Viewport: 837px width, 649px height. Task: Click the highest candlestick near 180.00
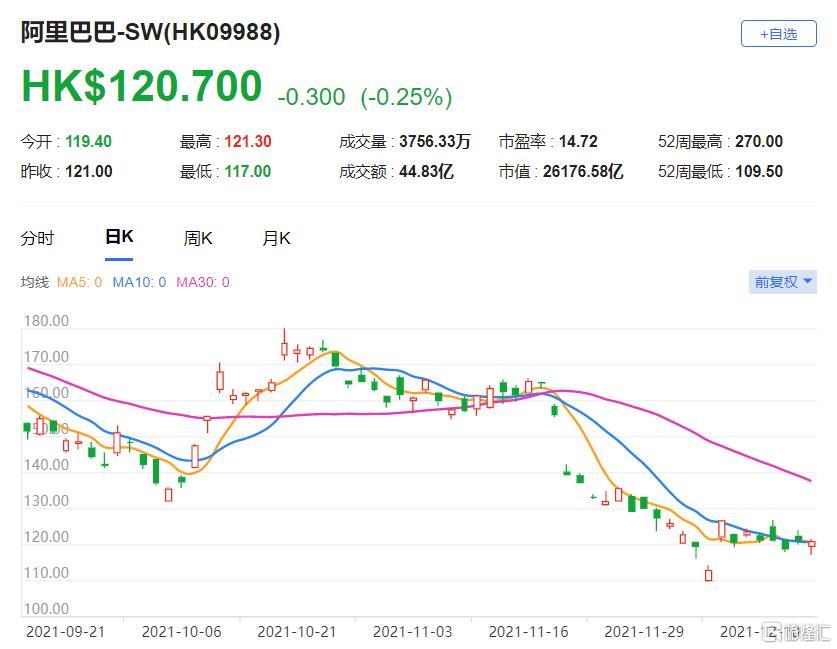coord(285,346)
